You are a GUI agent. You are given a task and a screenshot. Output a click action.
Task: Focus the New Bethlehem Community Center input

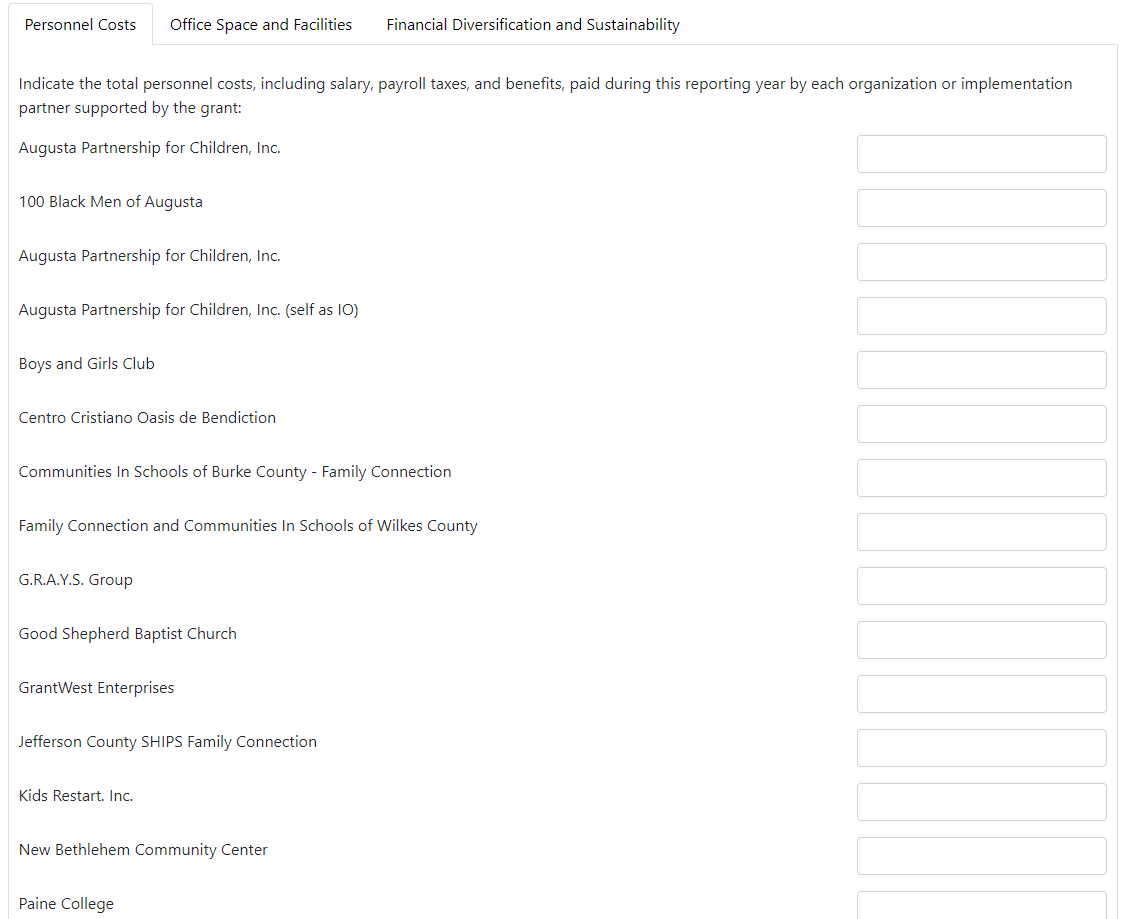point(981,856)
